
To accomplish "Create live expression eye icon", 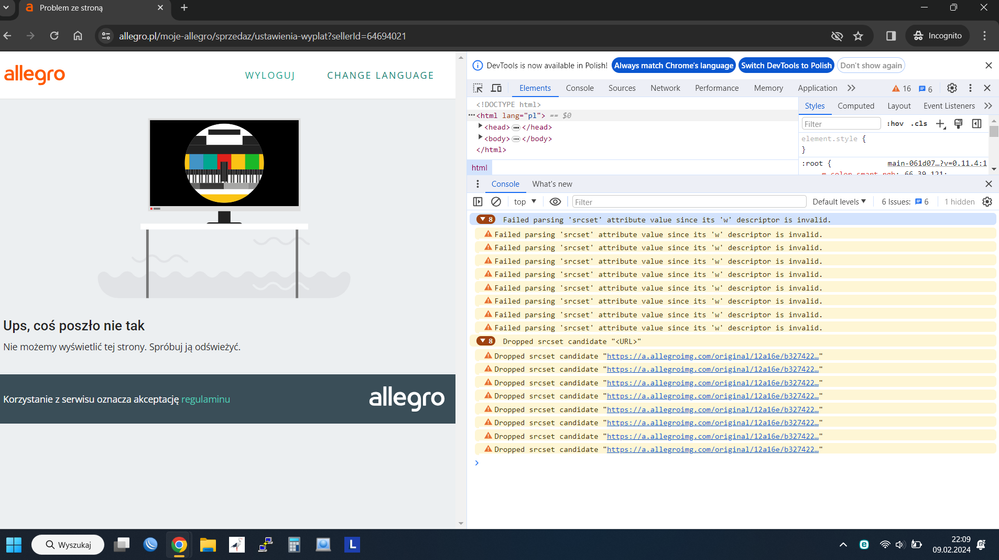I will (x=555, y=202).
